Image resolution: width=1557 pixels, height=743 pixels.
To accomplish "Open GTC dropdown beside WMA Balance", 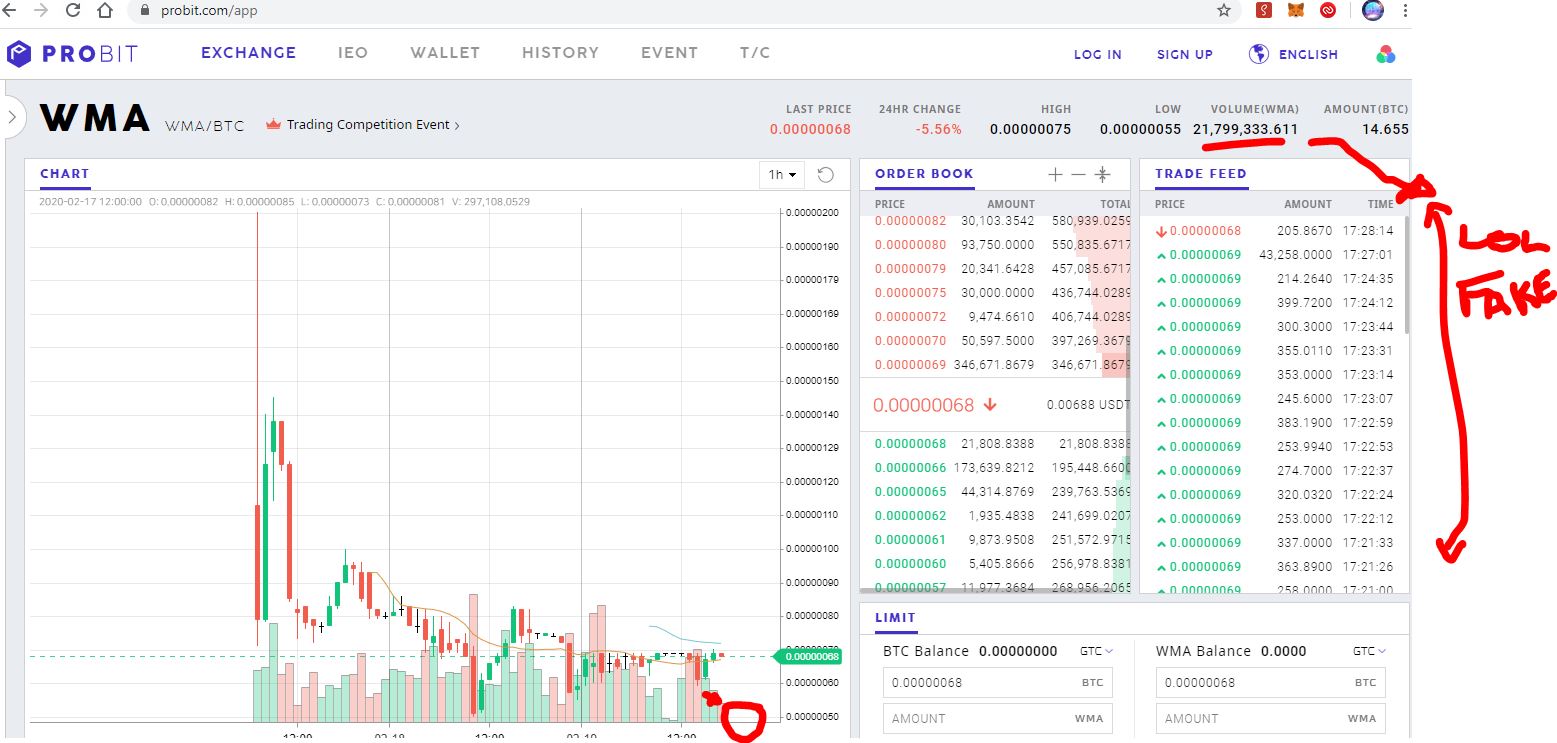I will coord(1370,651).
